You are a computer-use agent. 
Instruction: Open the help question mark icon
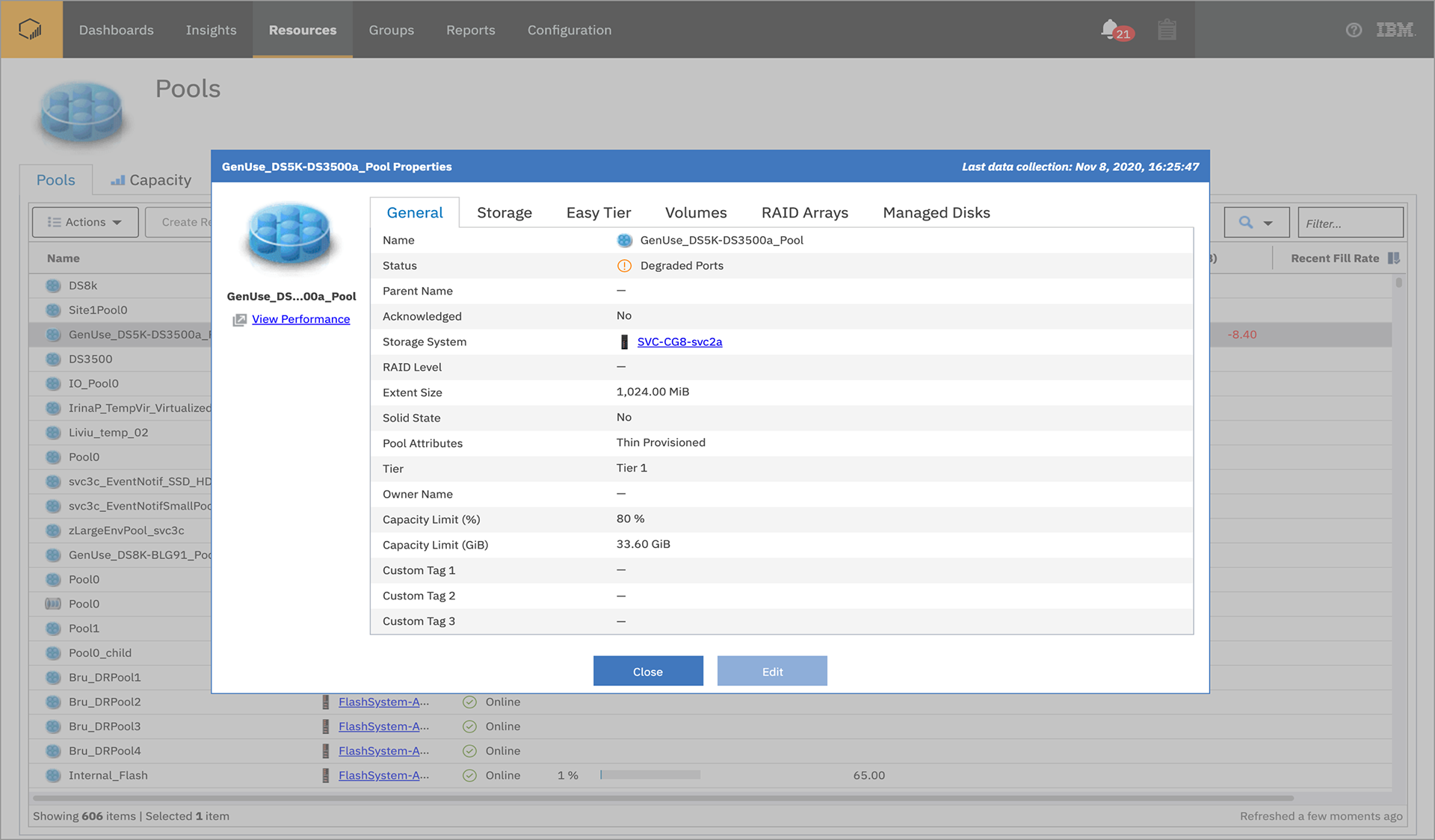coord(1354,30)
